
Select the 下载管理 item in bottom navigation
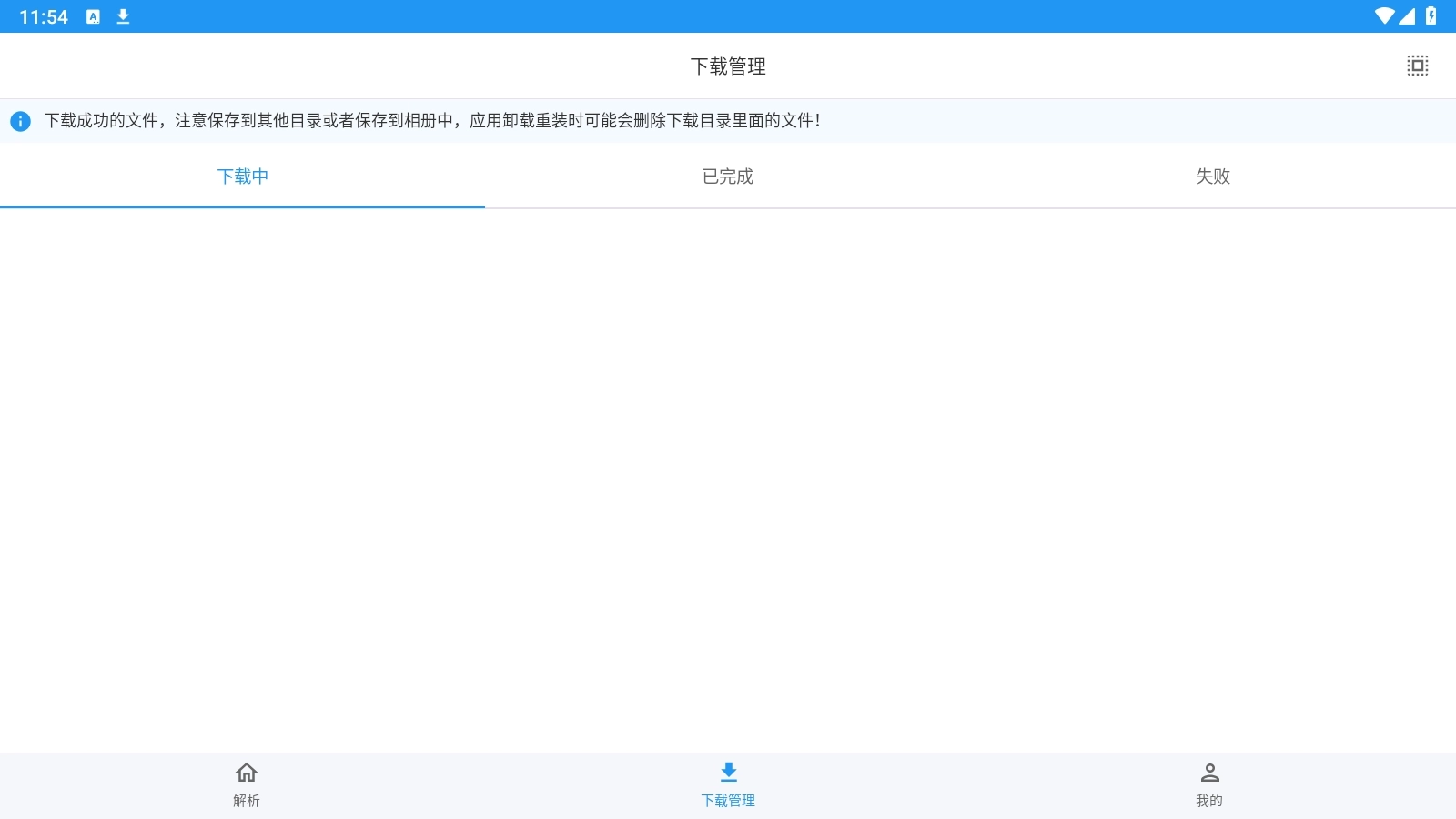point(728,784)
